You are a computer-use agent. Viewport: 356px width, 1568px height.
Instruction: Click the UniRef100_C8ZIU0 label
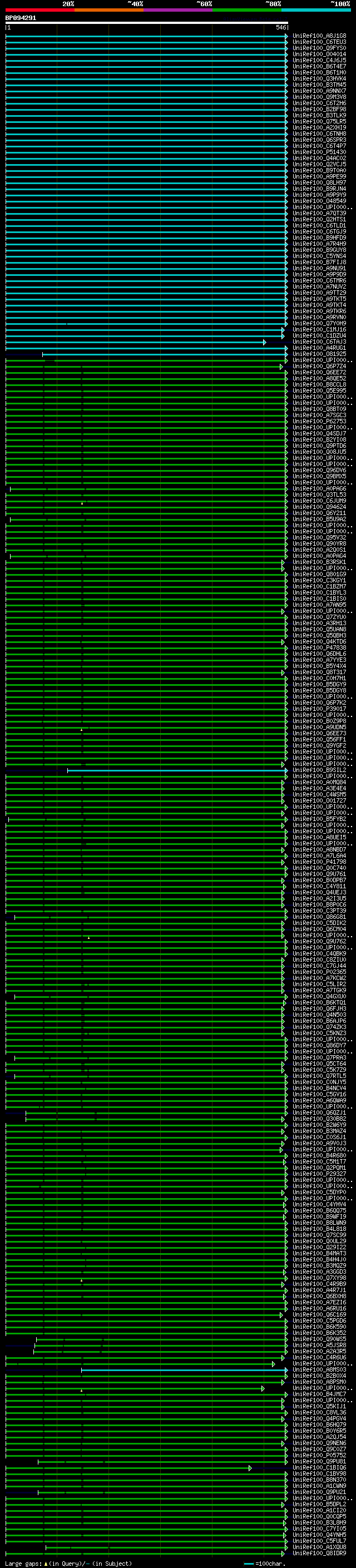coord(319,960)
